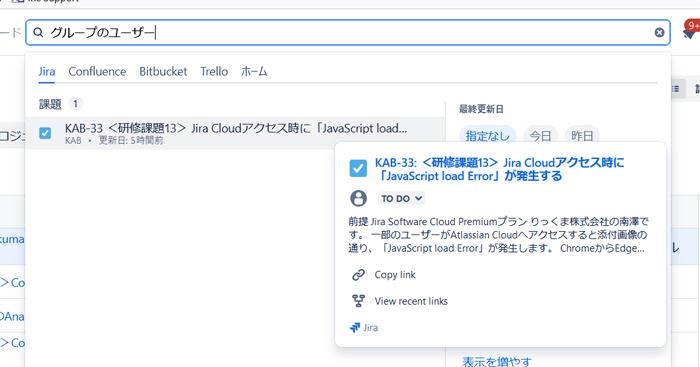Click the KAB-33 result's task type icon

pos(45,133)
